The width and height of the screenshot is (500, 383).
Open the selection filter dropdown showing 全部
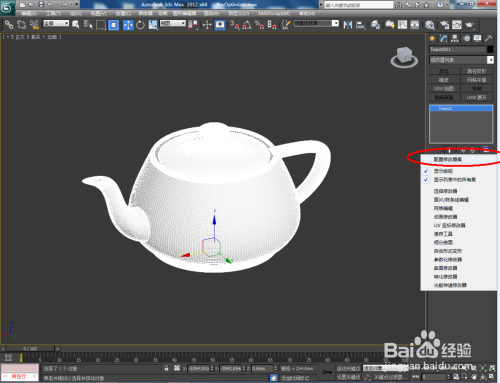coord(56,23)
